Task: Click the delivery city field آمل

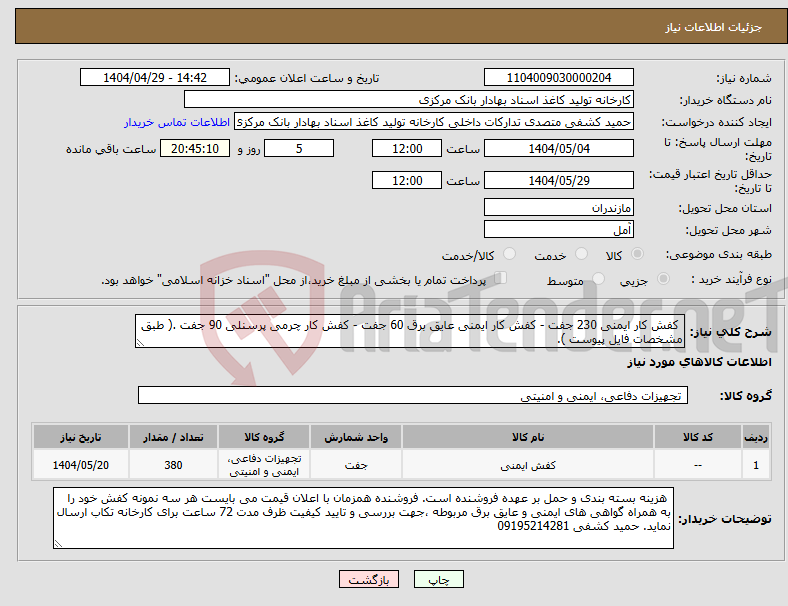Action: click(x=559, y=230)
